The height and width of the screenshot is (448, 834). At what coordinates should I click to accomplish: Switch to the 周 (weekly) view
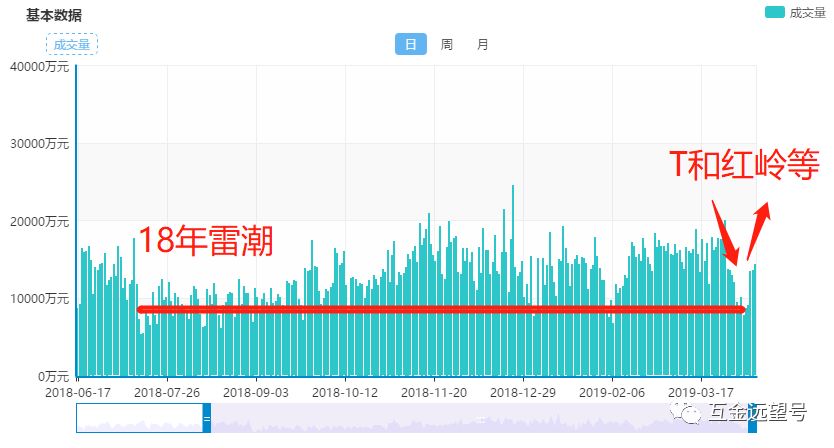[x=447, y=44]
